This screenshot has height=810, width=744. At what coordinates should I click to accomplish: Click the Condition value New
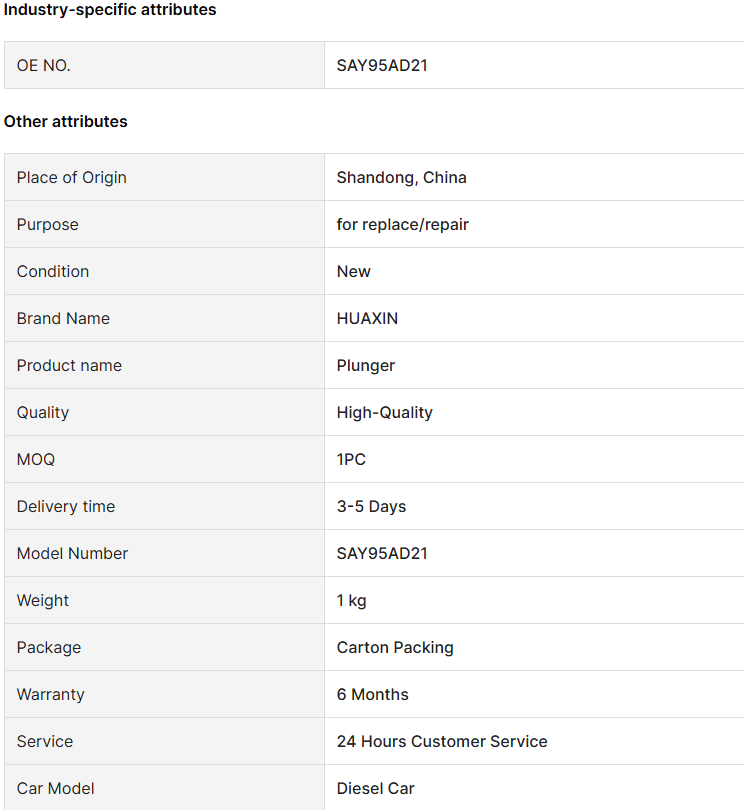(x=353, y=271)
